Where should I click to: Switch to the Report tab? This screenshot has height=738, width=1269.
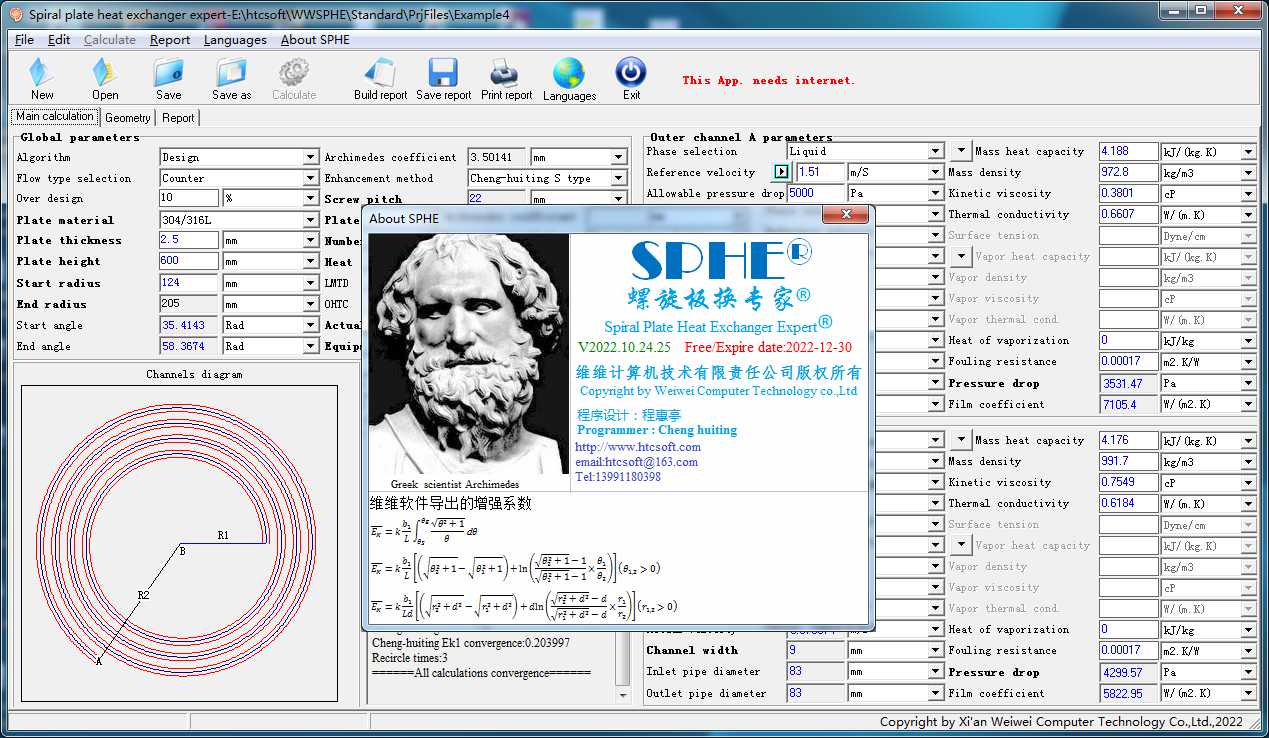[178, 118]
